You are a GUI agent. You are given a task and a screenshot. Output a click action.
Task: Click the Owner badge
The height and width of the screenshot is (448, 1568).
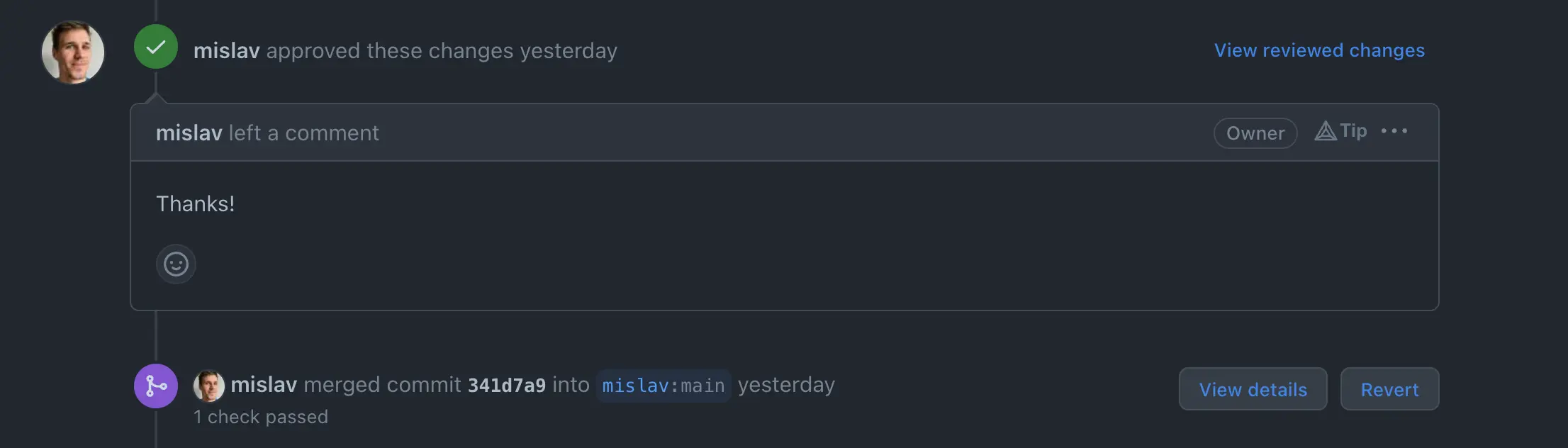[1255, 133]
